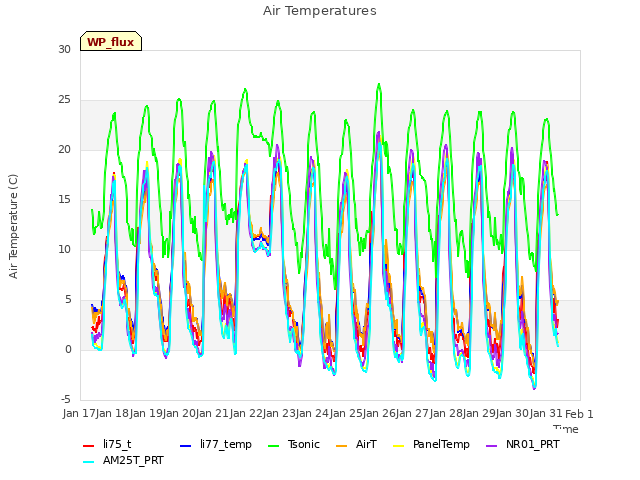Screen dimensions: 640x480
Task: Click the y-axis value -5
Action: (x=66, y=400)
